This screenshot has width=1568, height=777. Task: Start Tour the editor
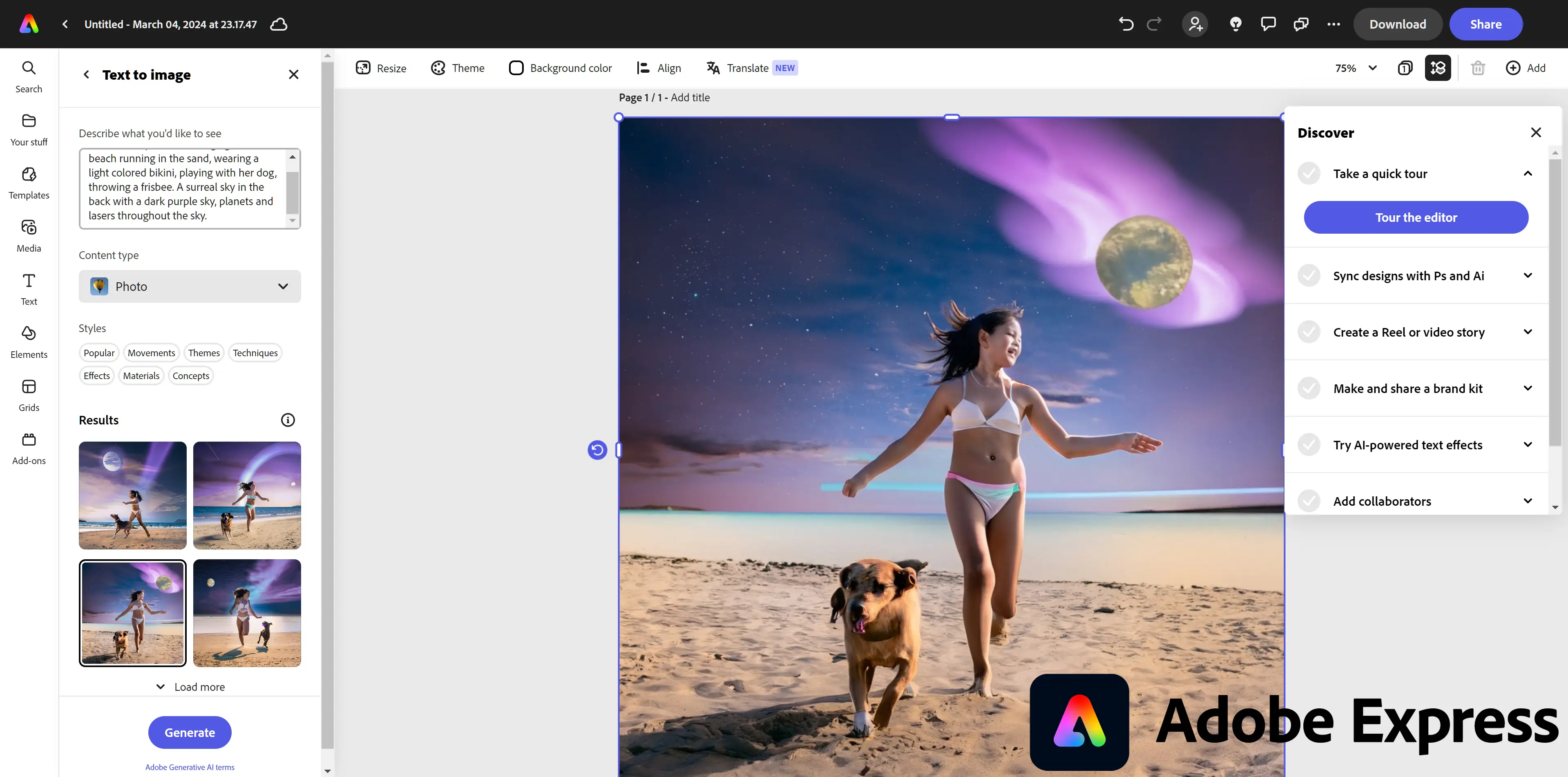pyautogui.click(x=1416, y=217)
